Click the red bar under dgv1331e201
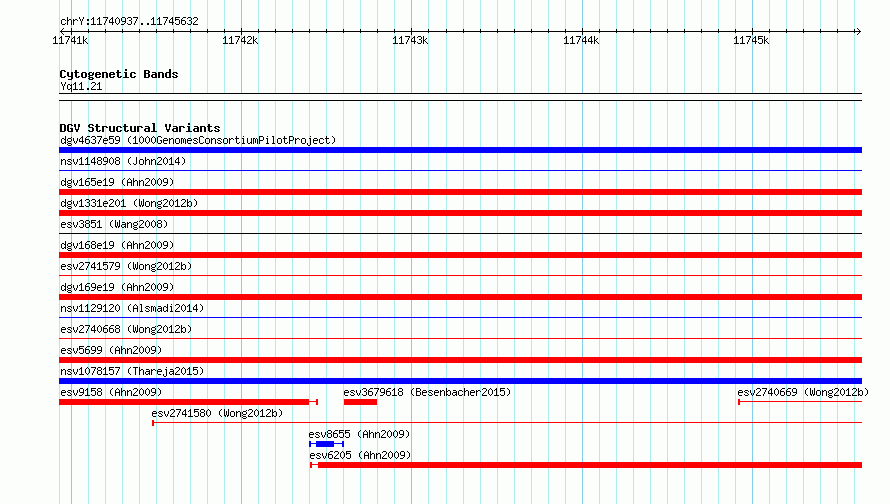This screenshot has width=890, height=504. 460,213
